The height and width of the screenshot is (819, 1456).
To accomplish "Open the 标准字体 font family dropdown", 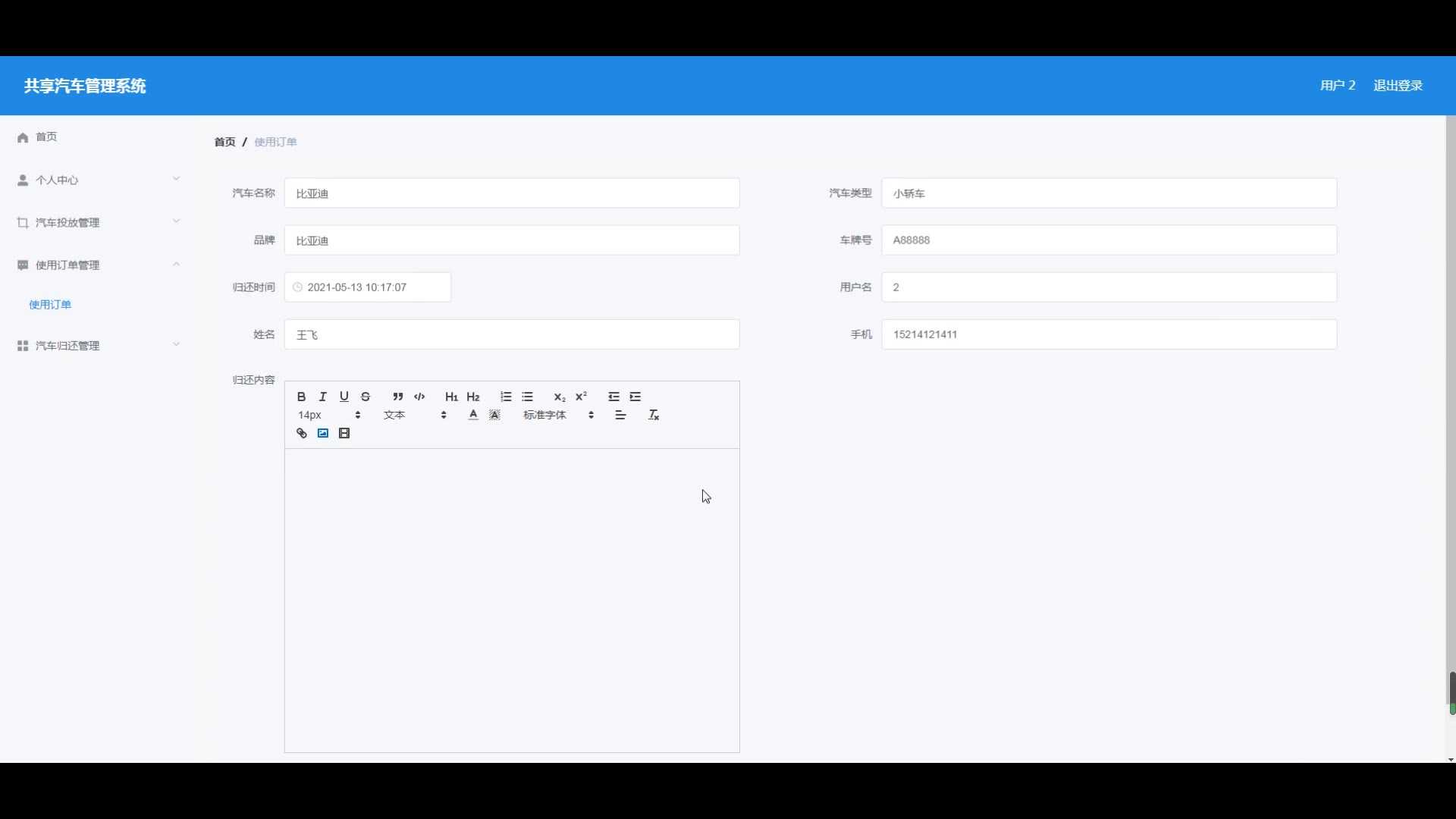I will coord(558,415).
